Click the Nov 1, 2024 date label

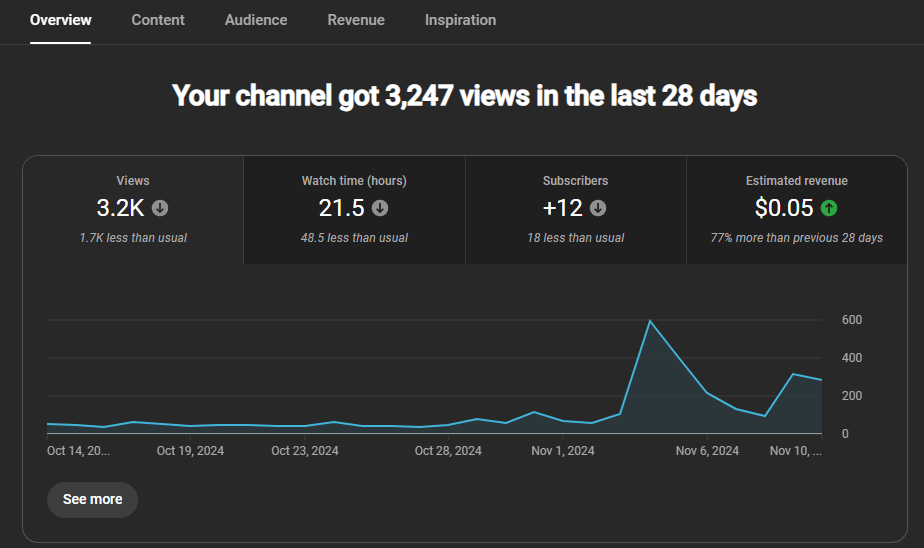(x=562, y=451)
